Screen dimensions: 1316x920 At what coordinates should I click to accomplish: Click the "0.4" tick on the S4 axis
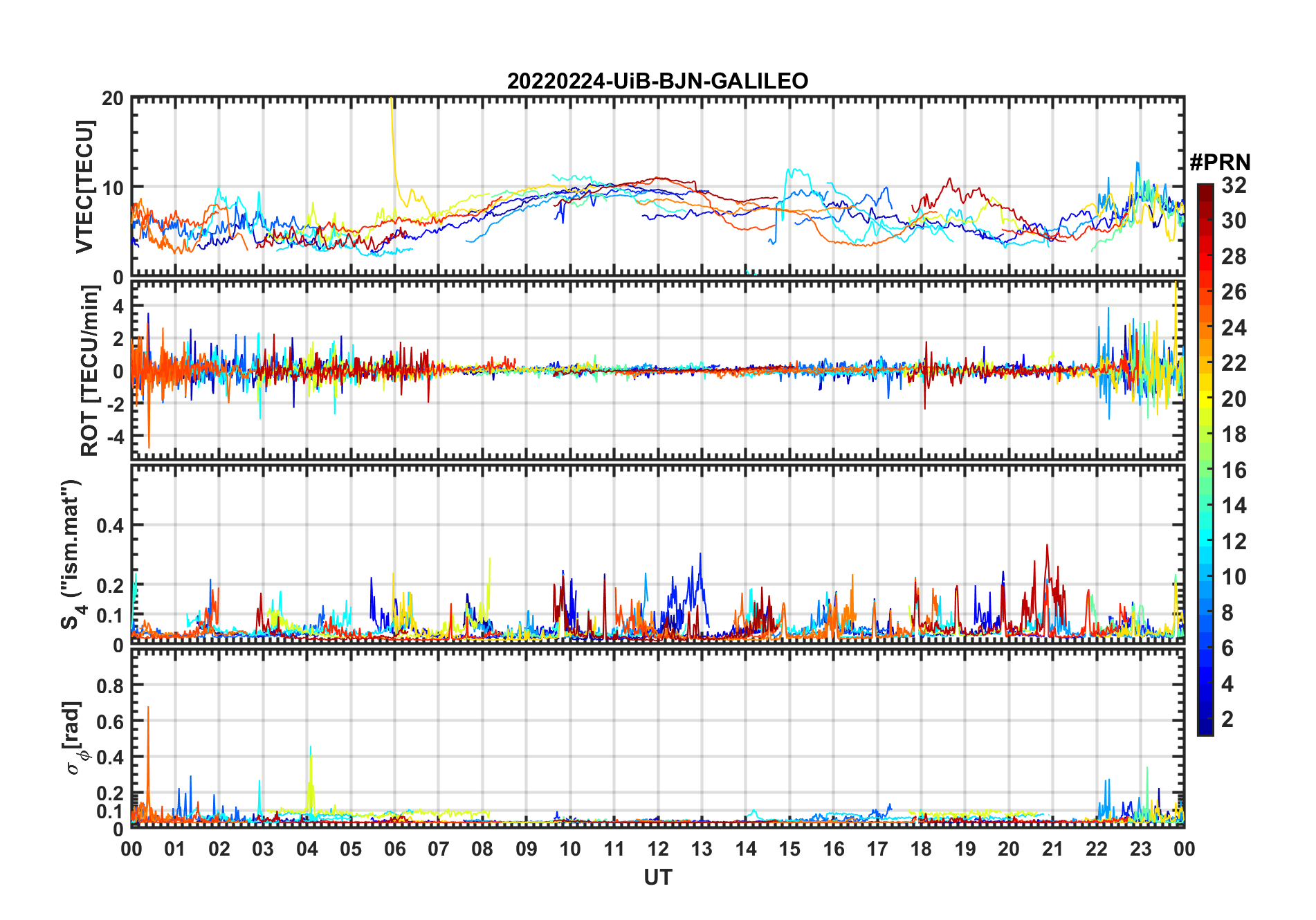tap(111, 525)
